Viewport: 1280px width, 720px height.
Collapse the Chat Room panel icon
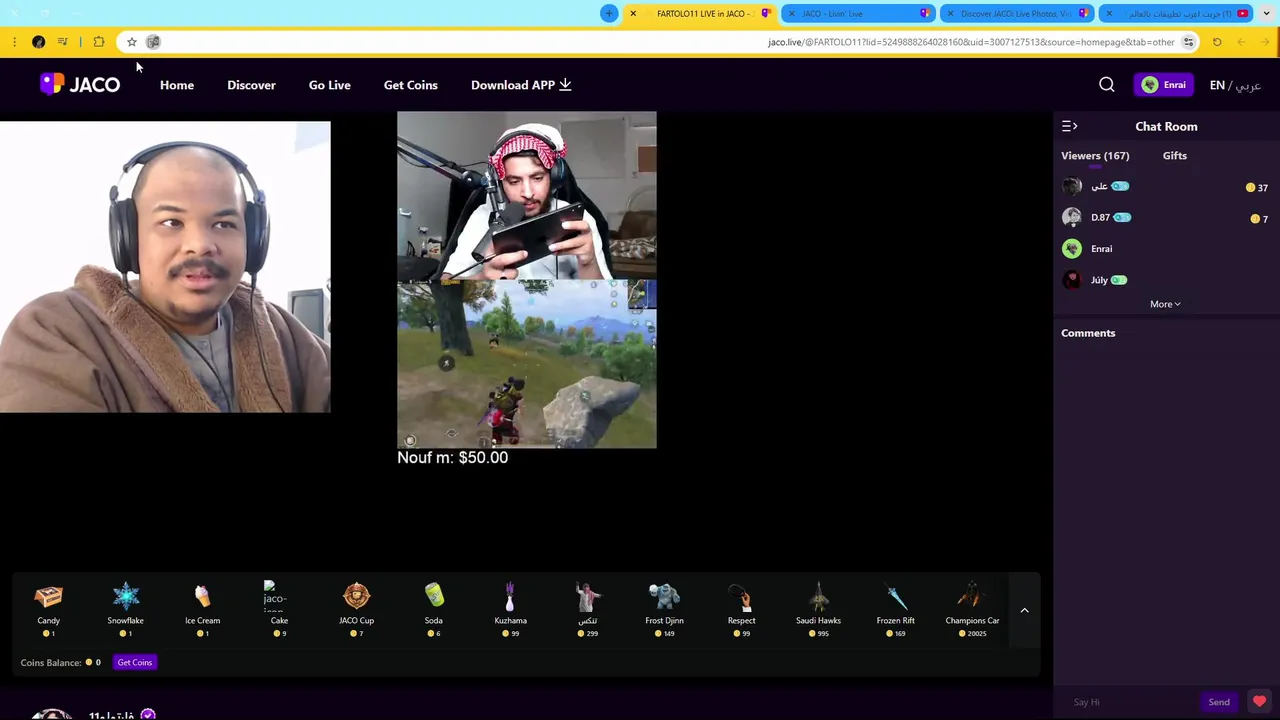[1069, 126]
